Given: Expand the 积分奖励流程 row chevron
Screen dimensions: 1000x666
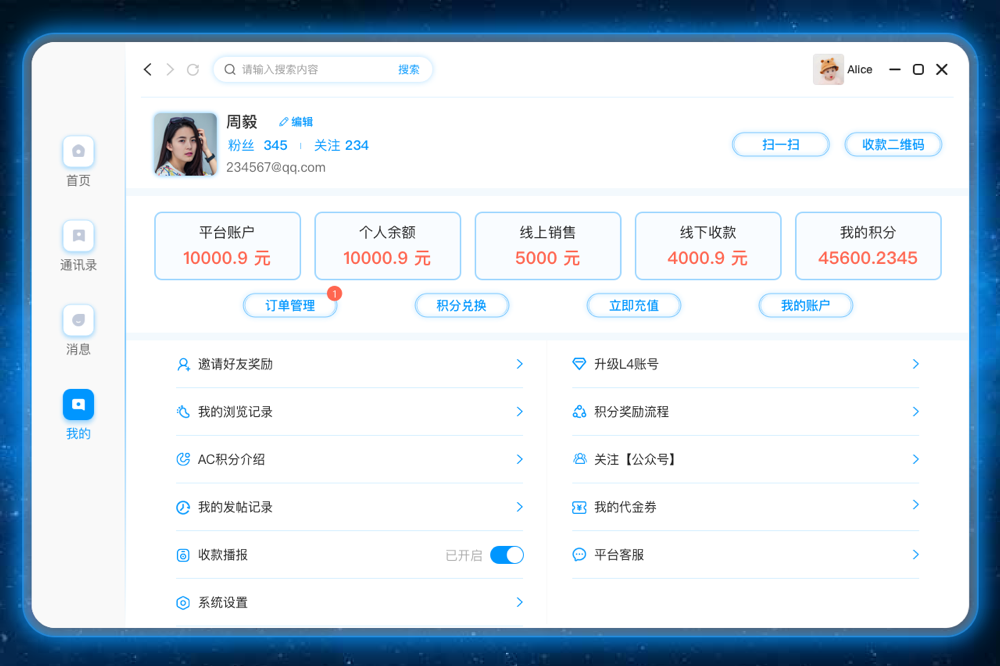Looking at the screenshot, I should coord(916,412).
